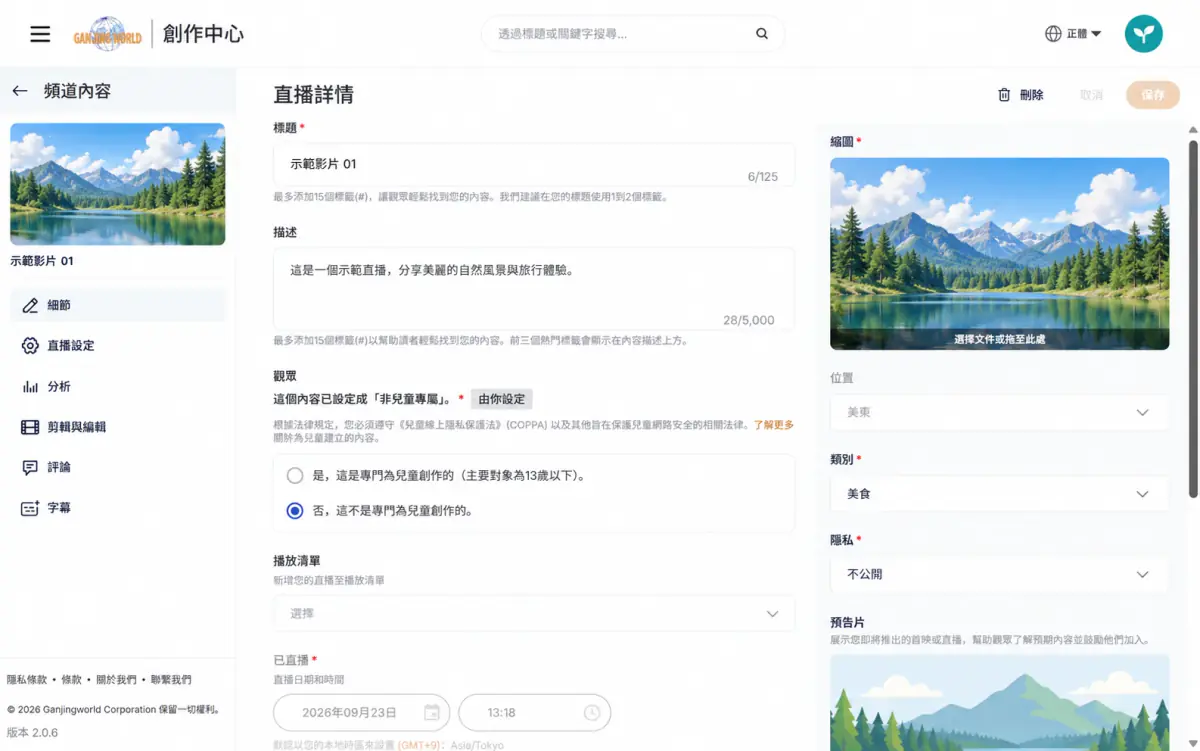Open the 聯繫我們 footer link
This screenshot has width=1200, height=751.
(x=171, y=680)
